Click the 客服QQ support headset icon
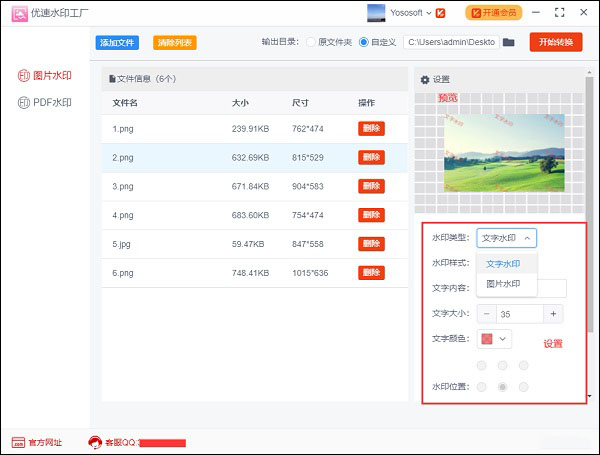 click(95, 442)
